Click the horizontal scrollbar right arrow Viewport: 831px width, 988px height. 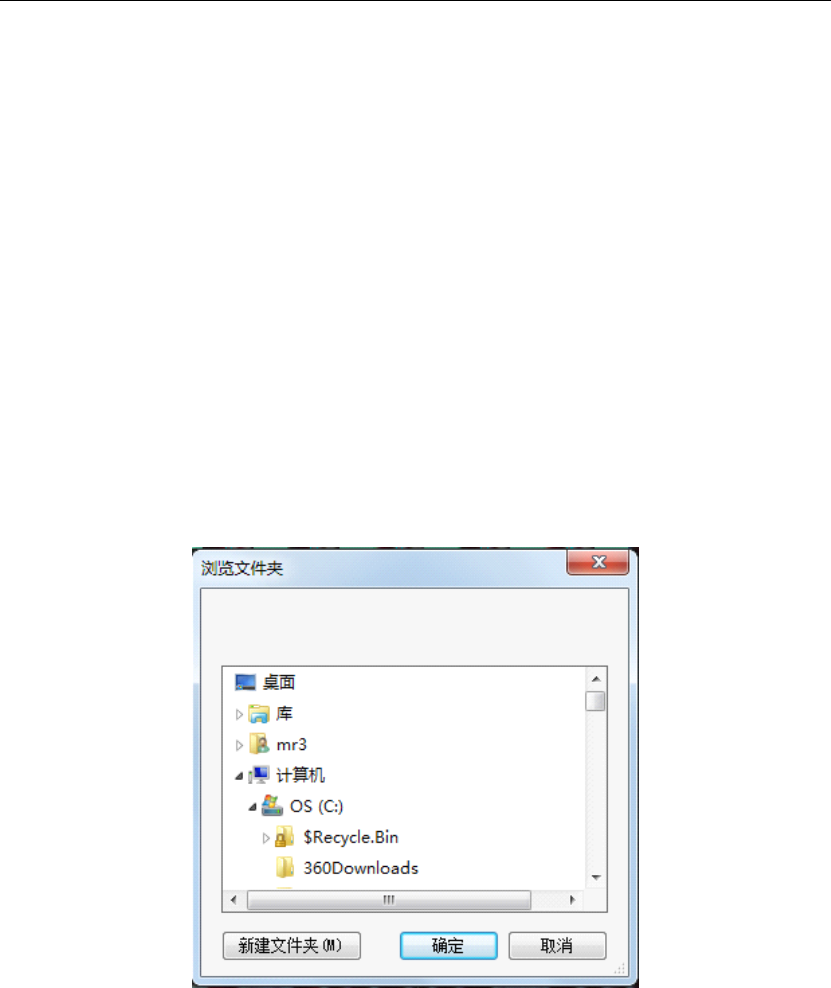572,900
